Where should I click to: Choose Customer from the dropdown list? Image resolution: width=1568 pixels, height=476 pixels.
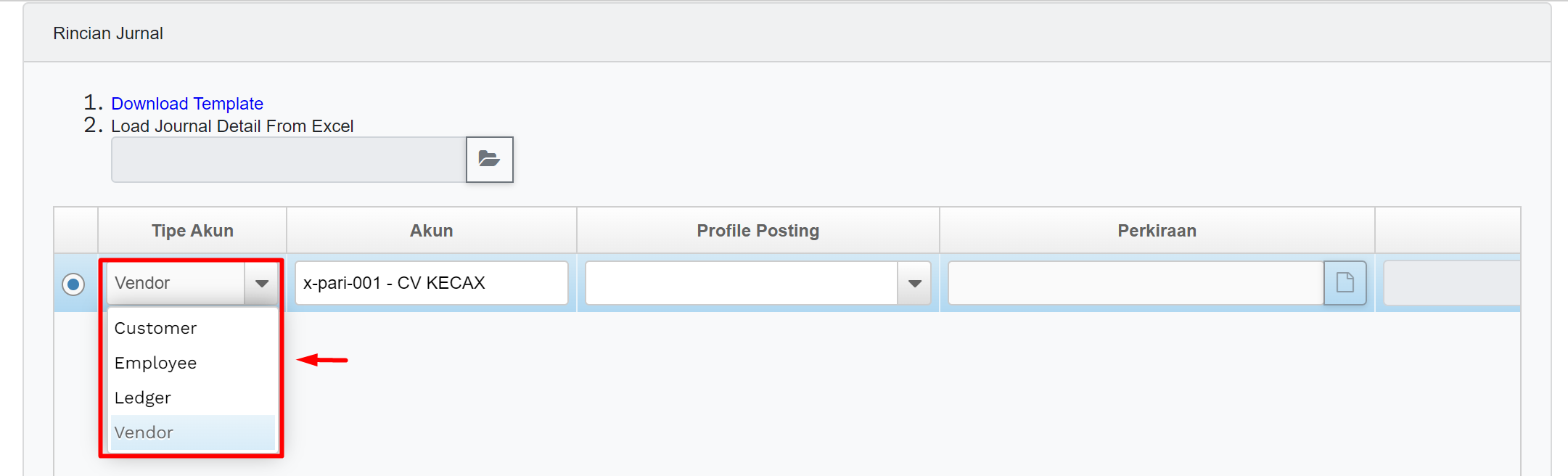(x=155, y=328)
